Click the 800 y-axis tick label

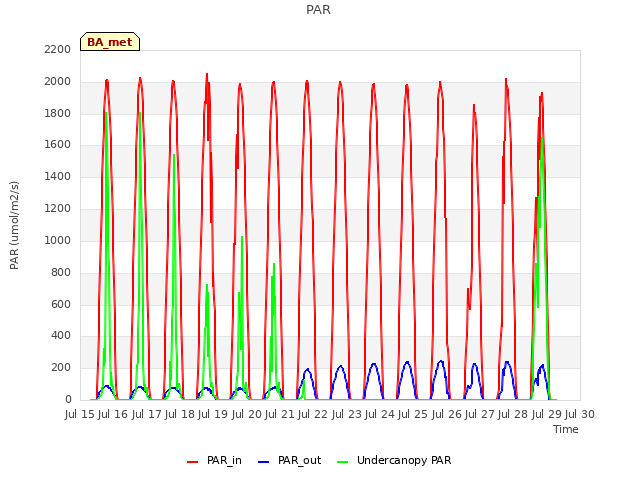(61, 272)
